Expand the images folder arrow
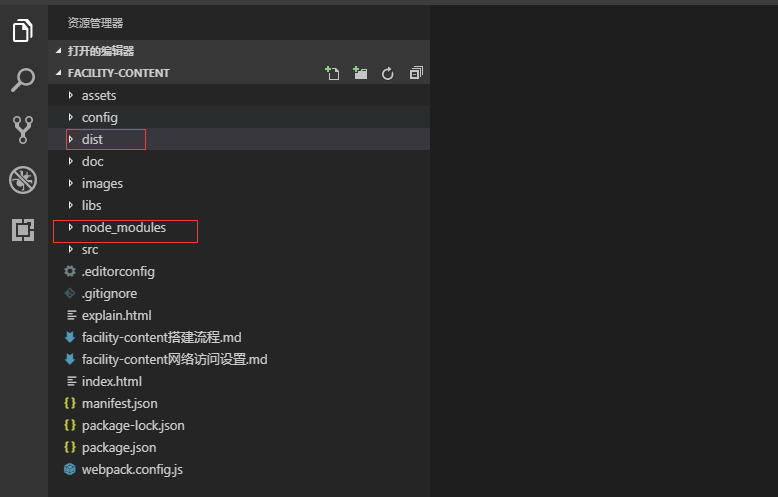The image size is (778, 497). tap(70, 183)
